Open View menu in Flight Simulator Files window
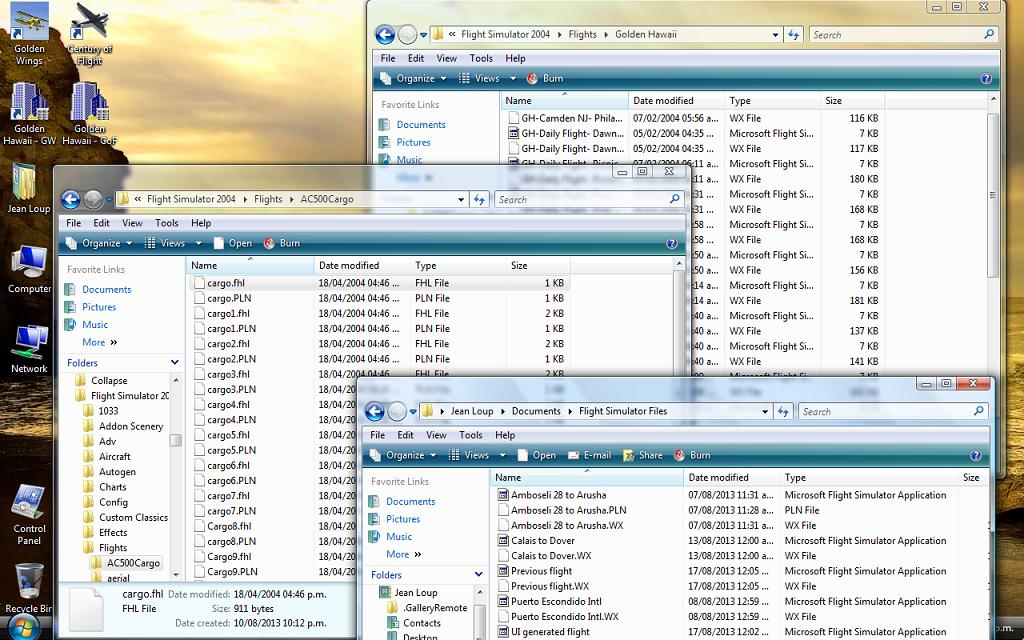Image resolution: width=1024 pixels, height=640 pixels. pos(436,435)
